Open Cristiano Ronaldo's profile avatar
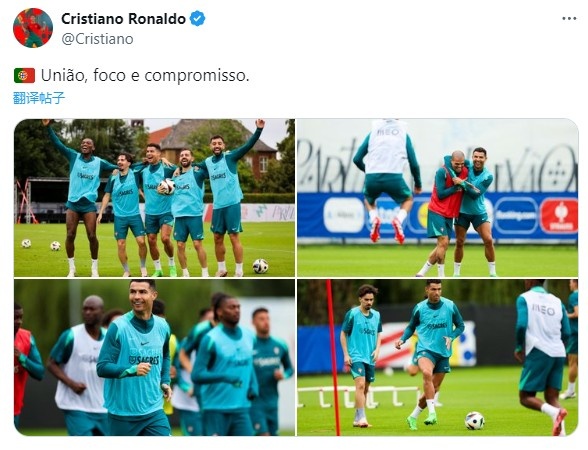This screenshot has width=588, height=450. click(x=33, y=28)
